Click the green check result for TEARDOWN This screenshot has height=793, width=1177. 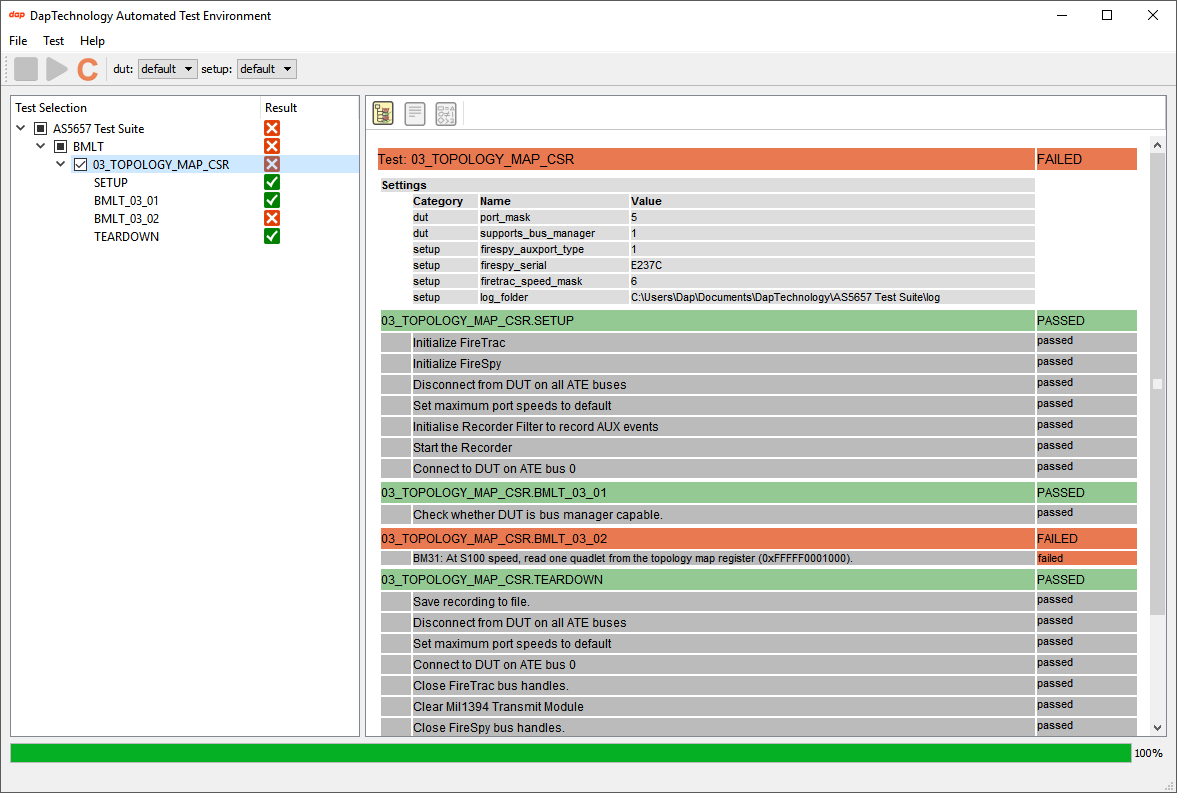tap(272, 237)
